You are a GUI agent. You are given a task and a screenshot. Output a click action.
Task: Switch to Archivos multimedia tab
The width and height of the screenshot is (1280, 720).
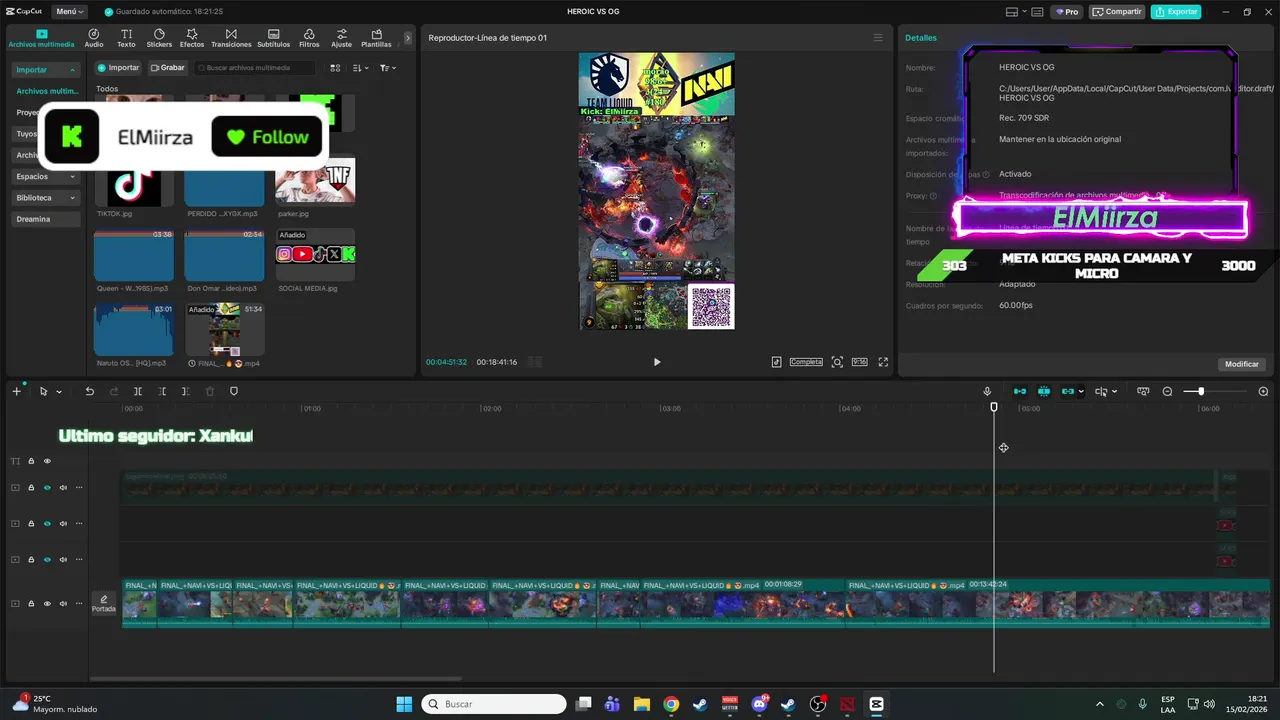(x=41, y=38)
